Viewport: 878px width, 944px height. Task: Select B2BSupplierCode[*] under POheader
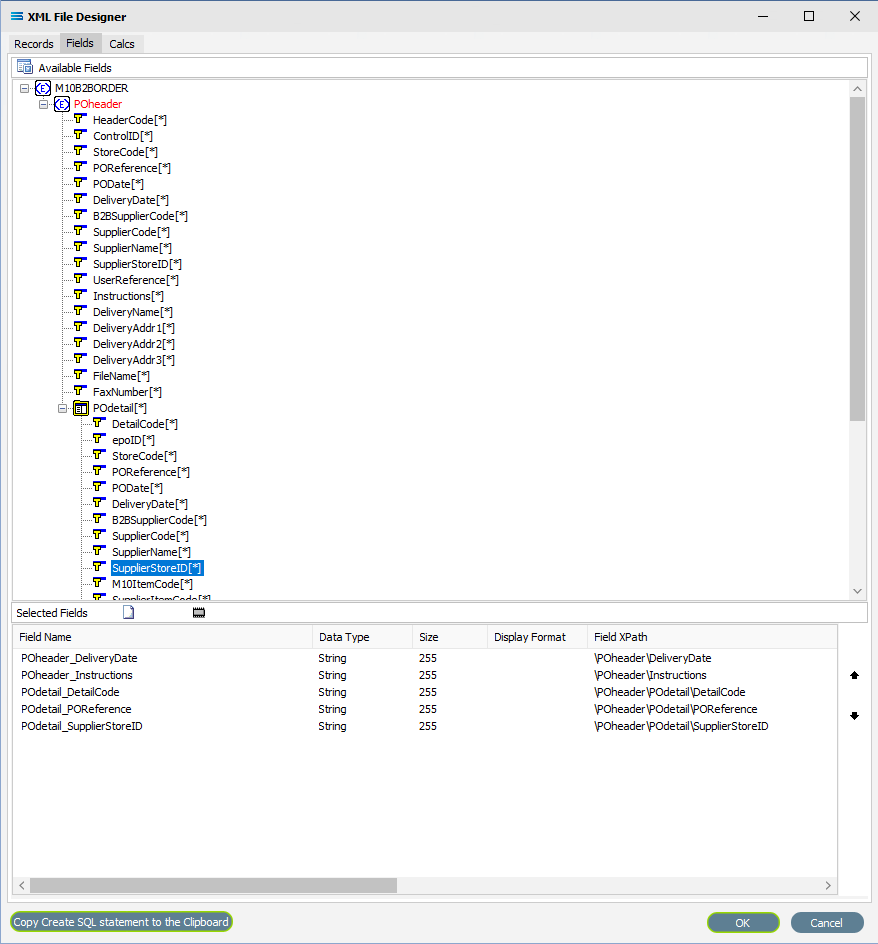(x=140, y=216)
